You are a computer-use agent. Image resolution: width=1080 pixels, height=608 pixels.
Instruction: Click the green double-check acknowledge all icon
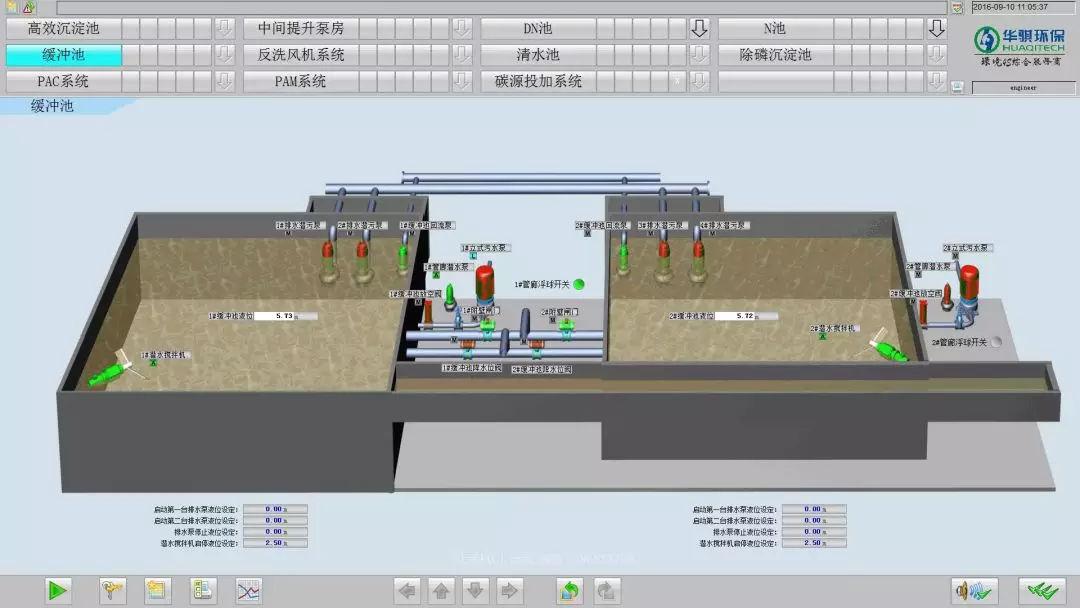pyautogui.click(x=1043, y=591)
